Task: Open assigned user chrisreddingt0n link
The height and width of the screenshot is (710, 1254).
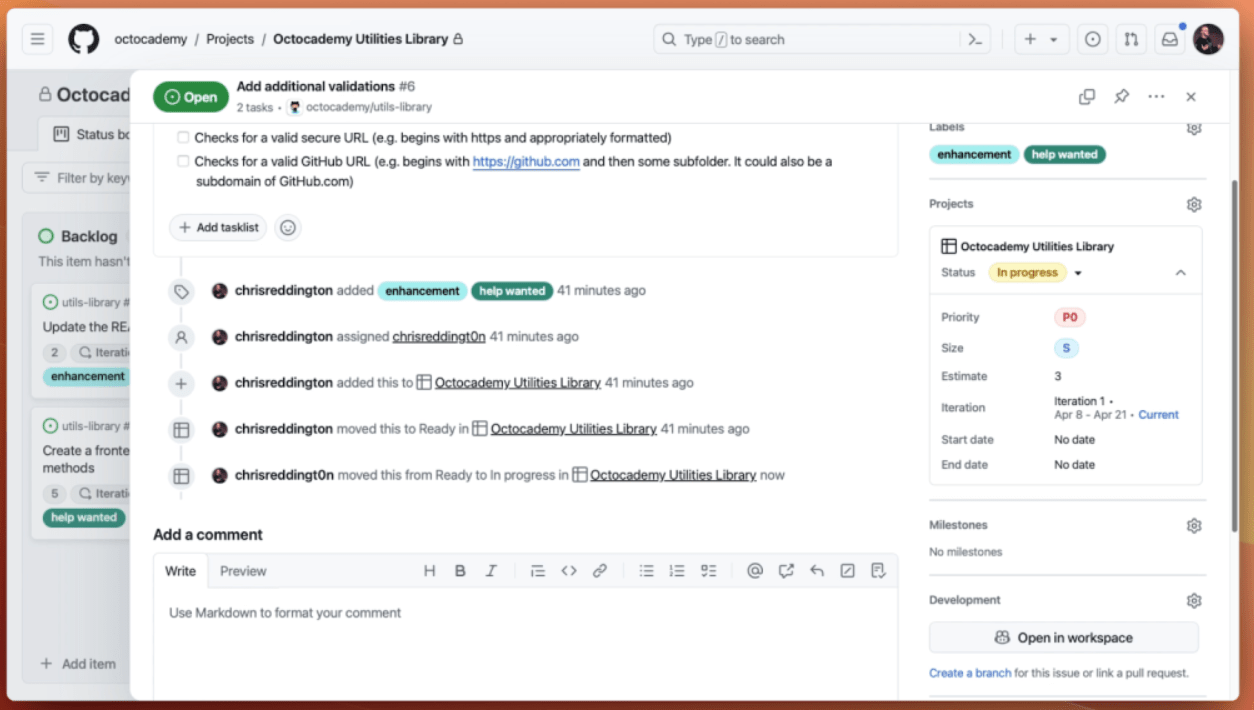Action: click(439, 337)
